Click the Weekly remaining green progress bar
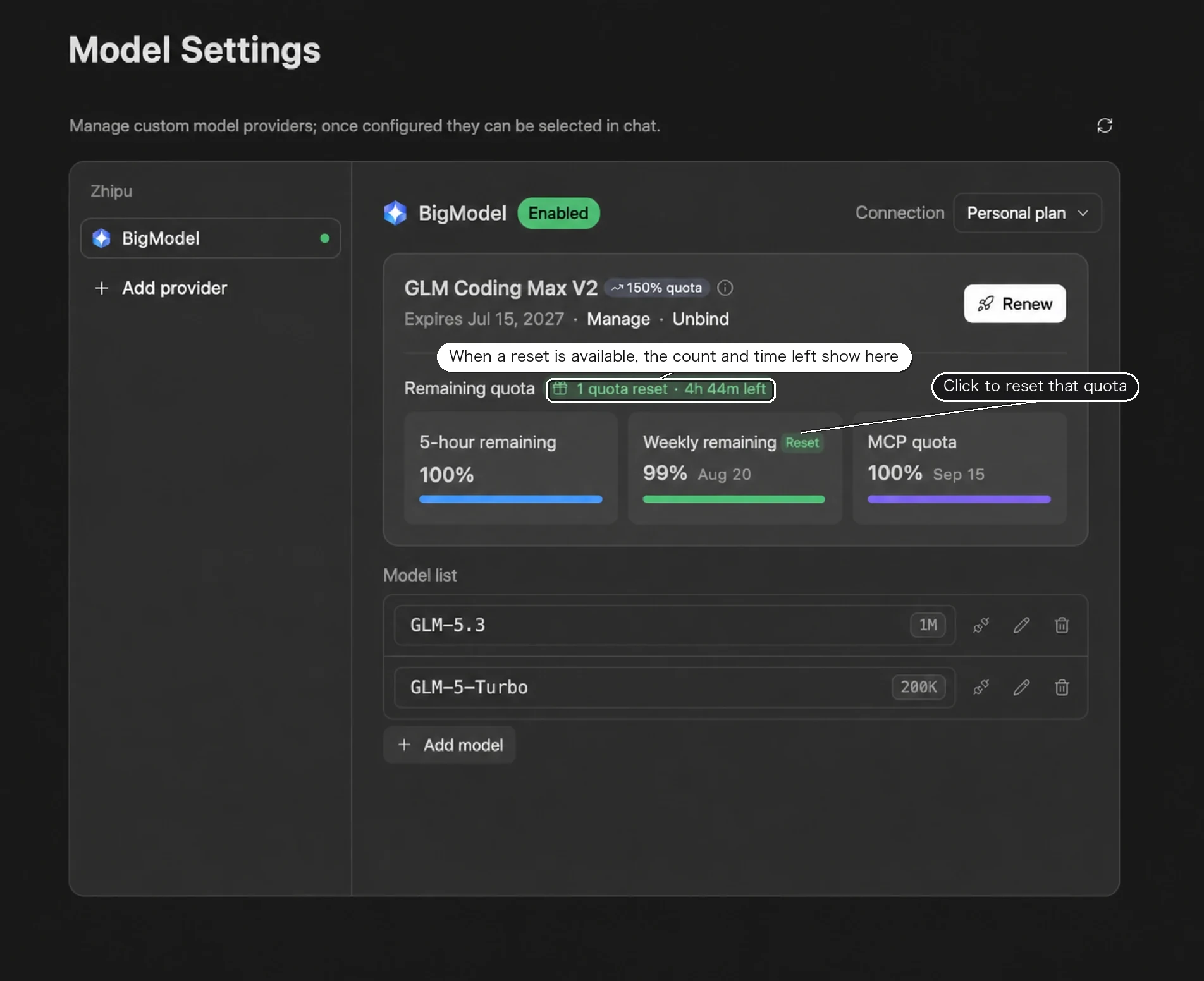 click(x=734, y=499)
